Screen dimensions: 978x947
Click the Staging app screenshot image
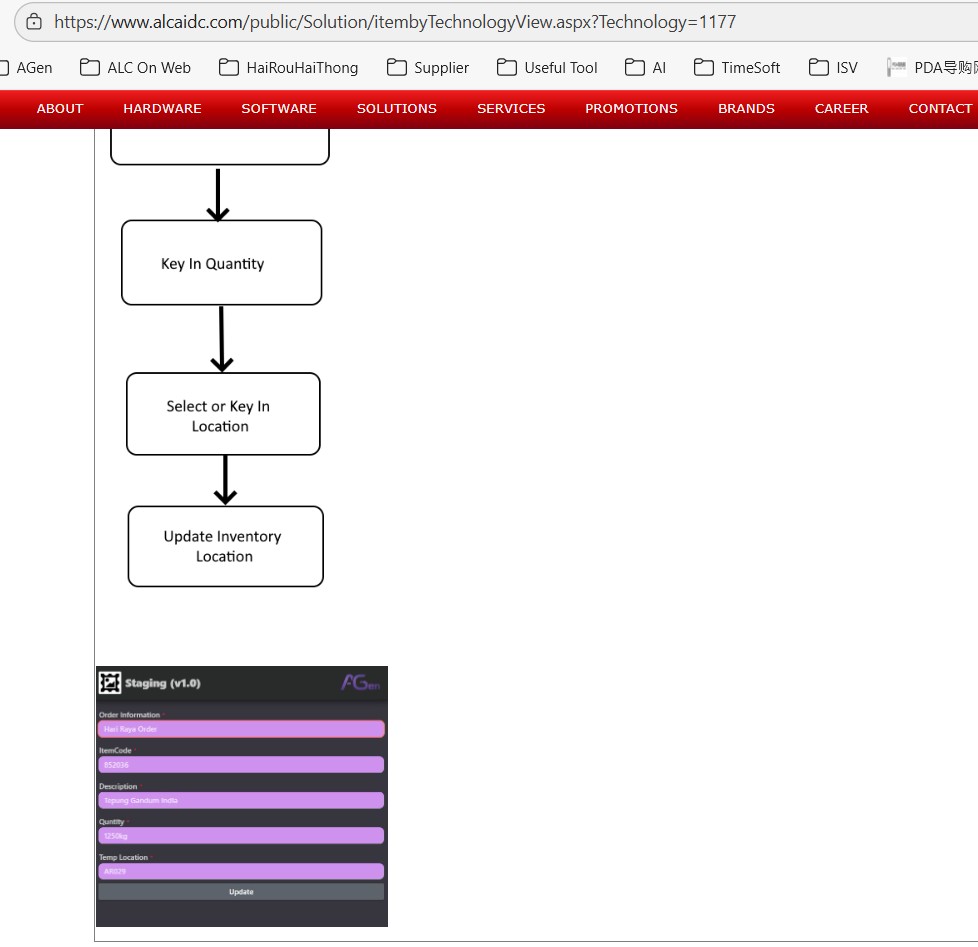(x=242, y=780)
